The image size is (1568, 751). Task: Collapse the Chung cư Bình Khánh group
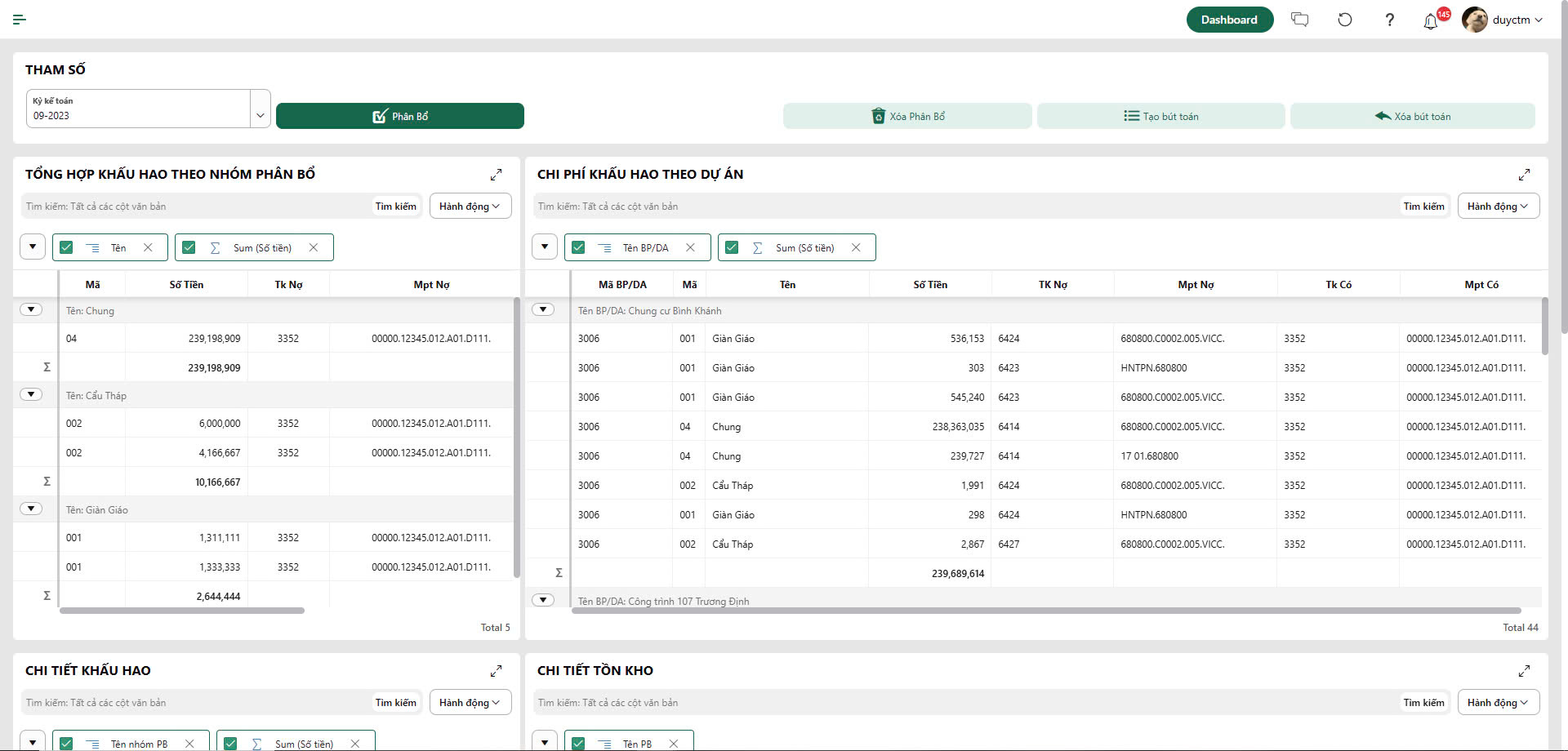[x=543, y=309]
